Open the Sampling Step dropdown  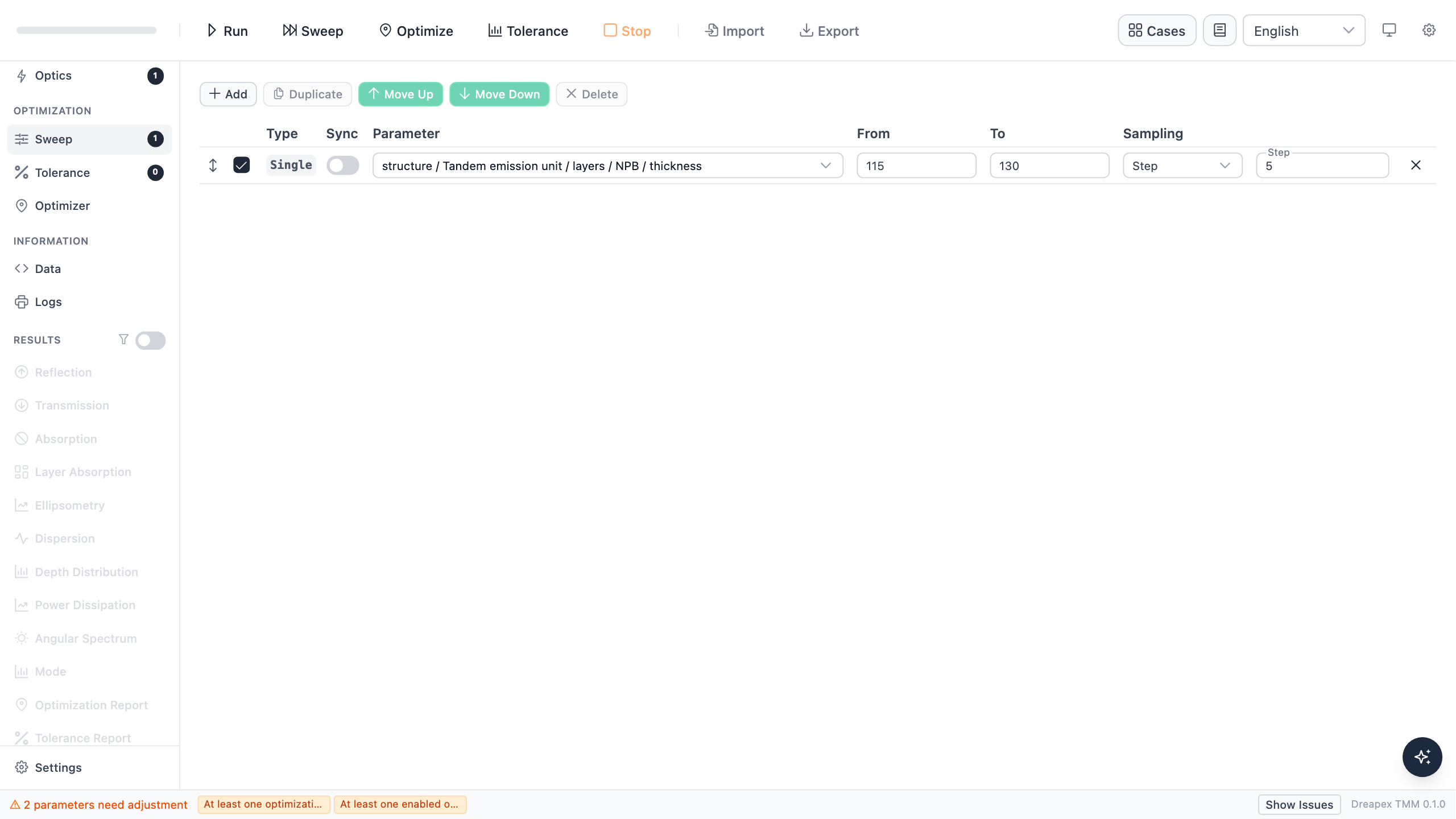coord(1182,166)
